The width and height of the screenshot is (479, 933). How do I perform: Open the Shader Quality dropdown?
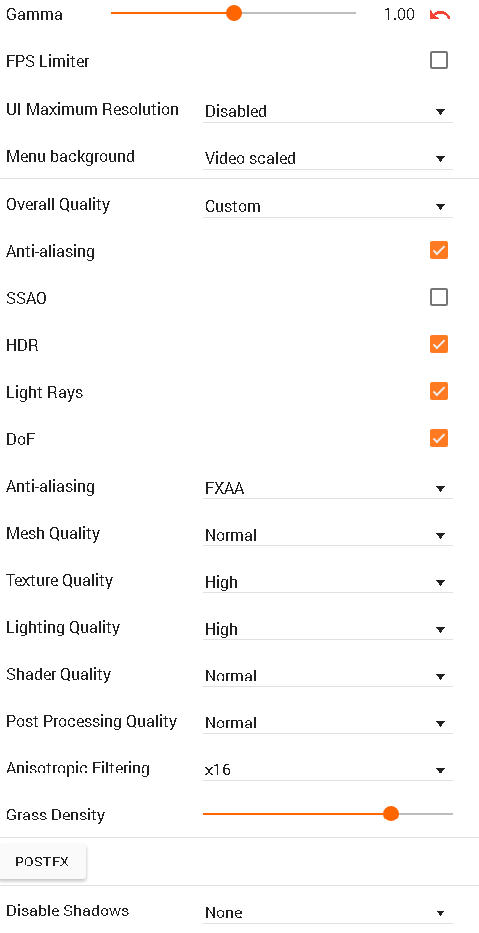pos(328,677)
